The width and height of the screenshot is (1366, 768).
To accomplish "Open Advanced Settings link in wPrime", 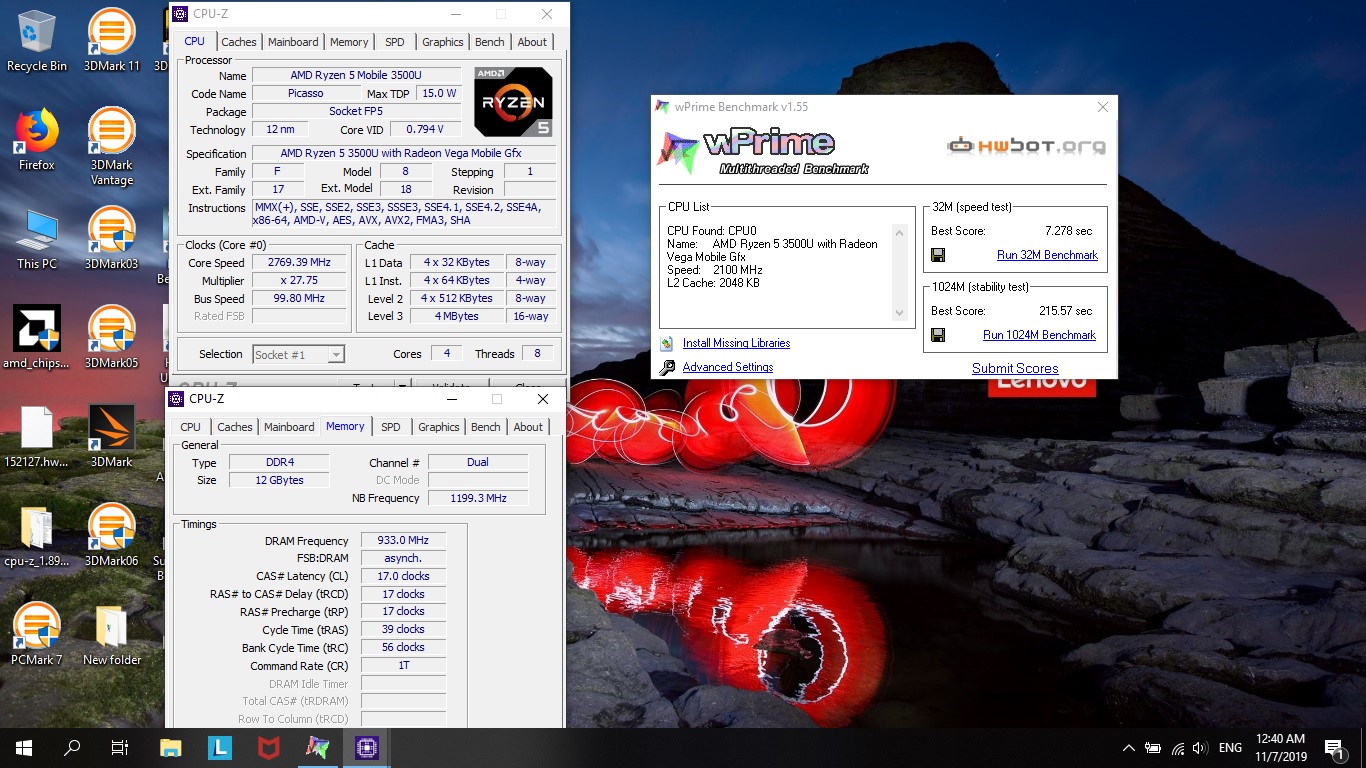I will tap(727, 367).
